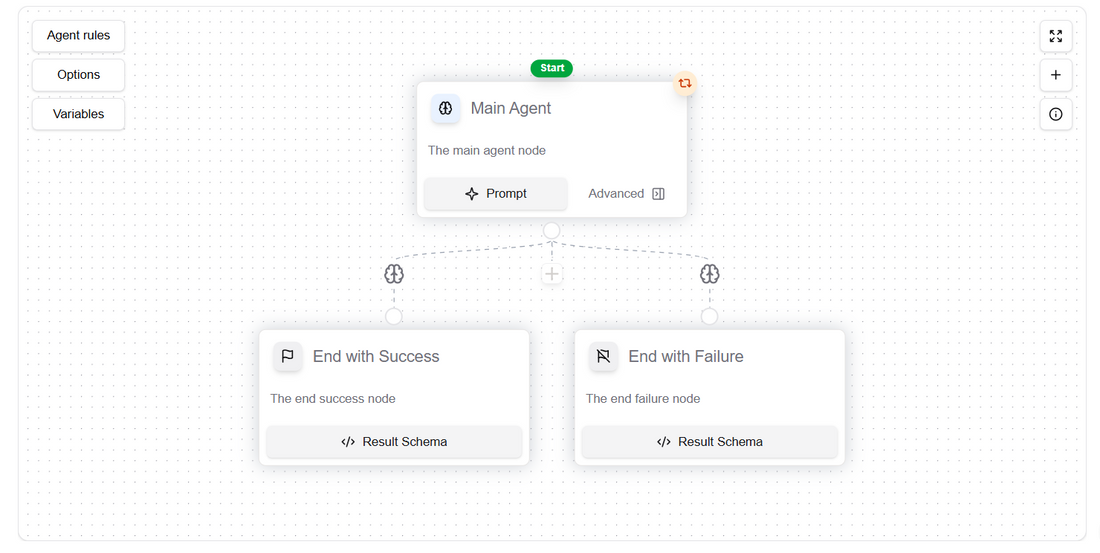This screenshot has height=553, width=1100.
Task: Click the Main Agent output connector circle
Action: [x=552, y=231]
